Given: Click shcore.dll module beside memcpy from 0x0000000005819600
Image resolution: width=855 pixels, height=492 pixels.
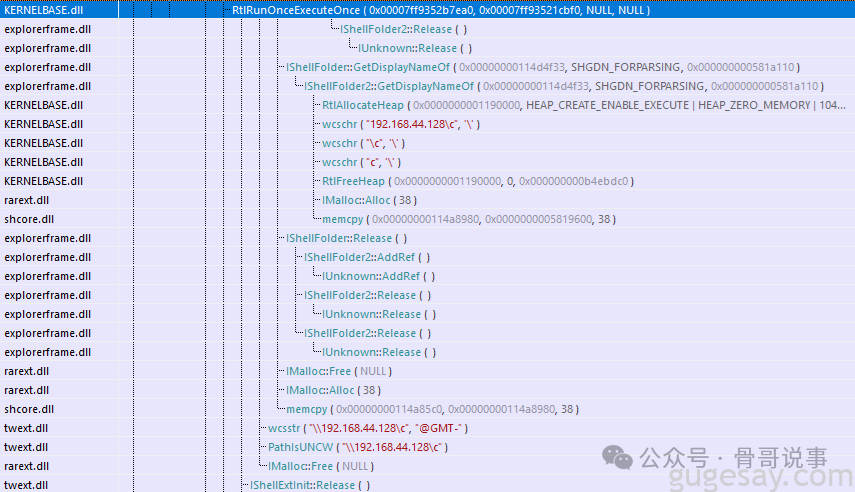Looking at the screenshot, I should (29, 219).
